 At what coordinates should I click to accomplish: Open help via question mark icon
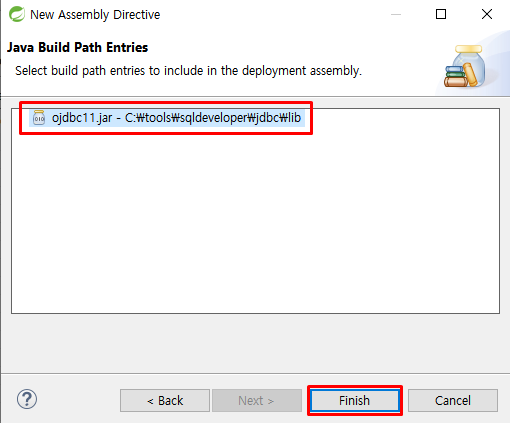tap(27, 399)
